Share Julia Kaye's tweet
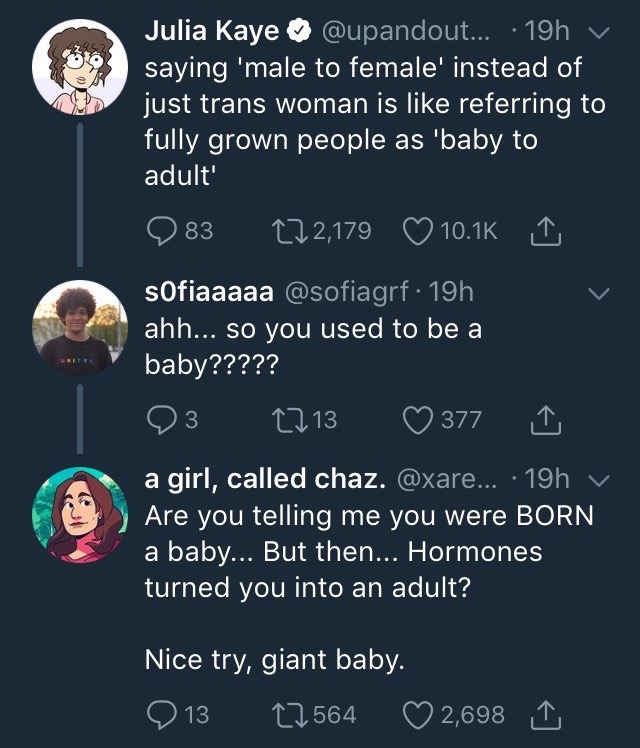Image resolution: width=640 pixels, height=748 pixels. pos(547,231)
